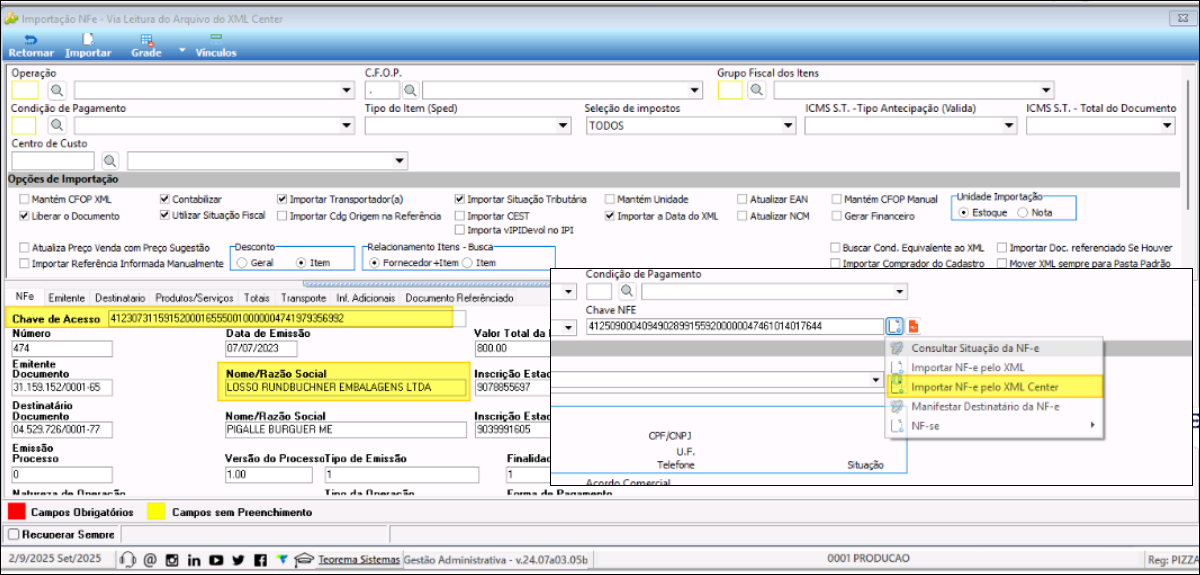Open the Instagram icon in status bar

pos(172,560)
